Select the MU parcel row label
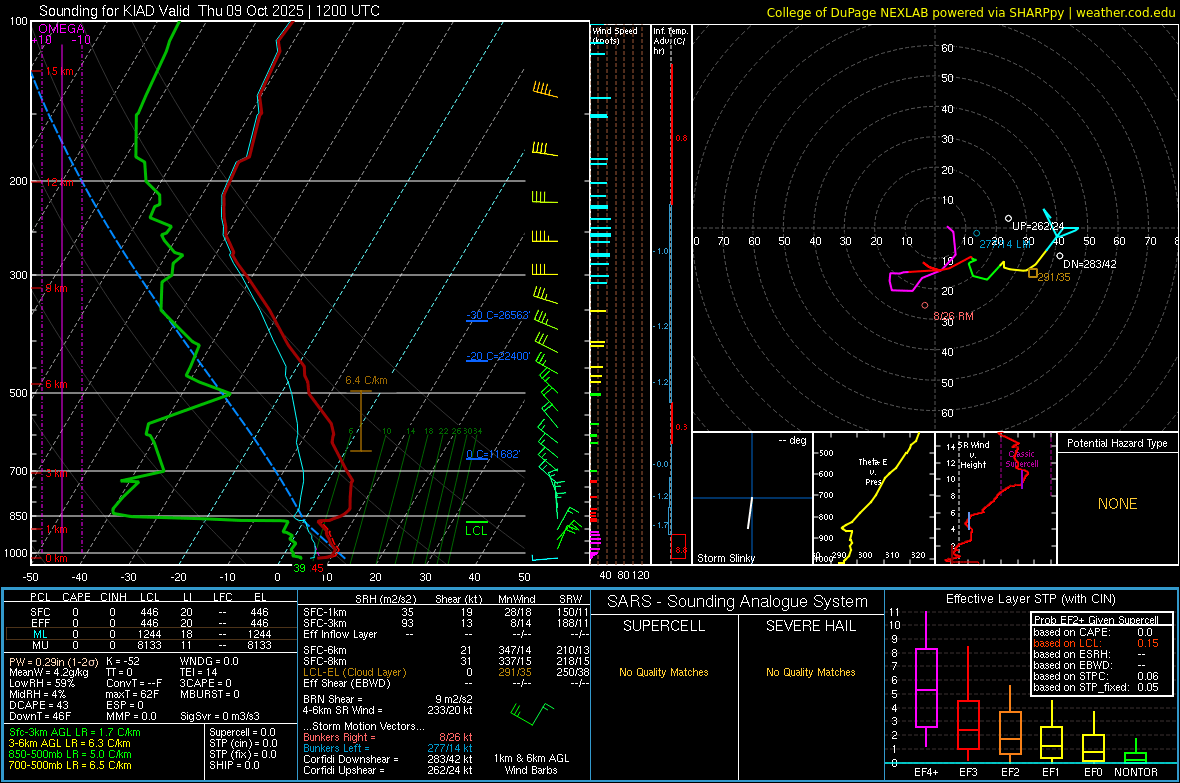Viewport: 1180px width, 783px height. tap(40, 645)
